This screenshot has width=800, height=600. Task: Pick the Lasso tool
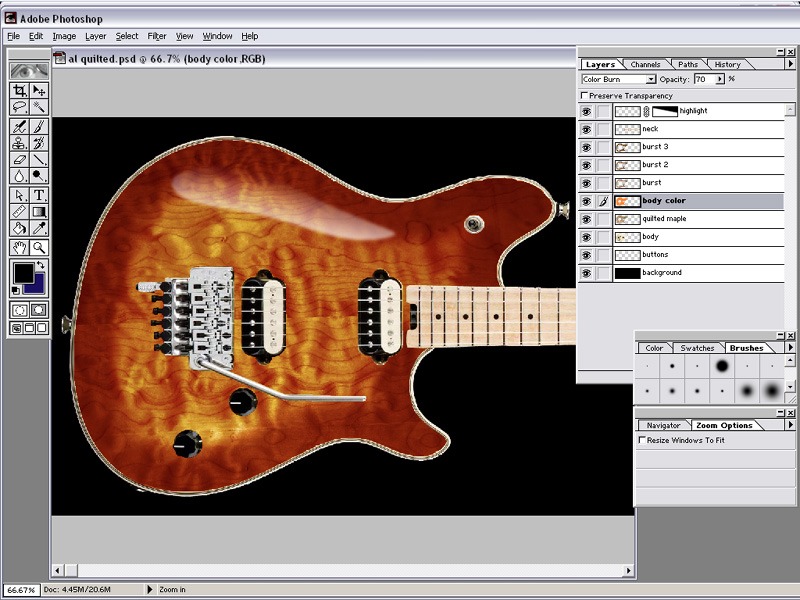coord(19,107)
